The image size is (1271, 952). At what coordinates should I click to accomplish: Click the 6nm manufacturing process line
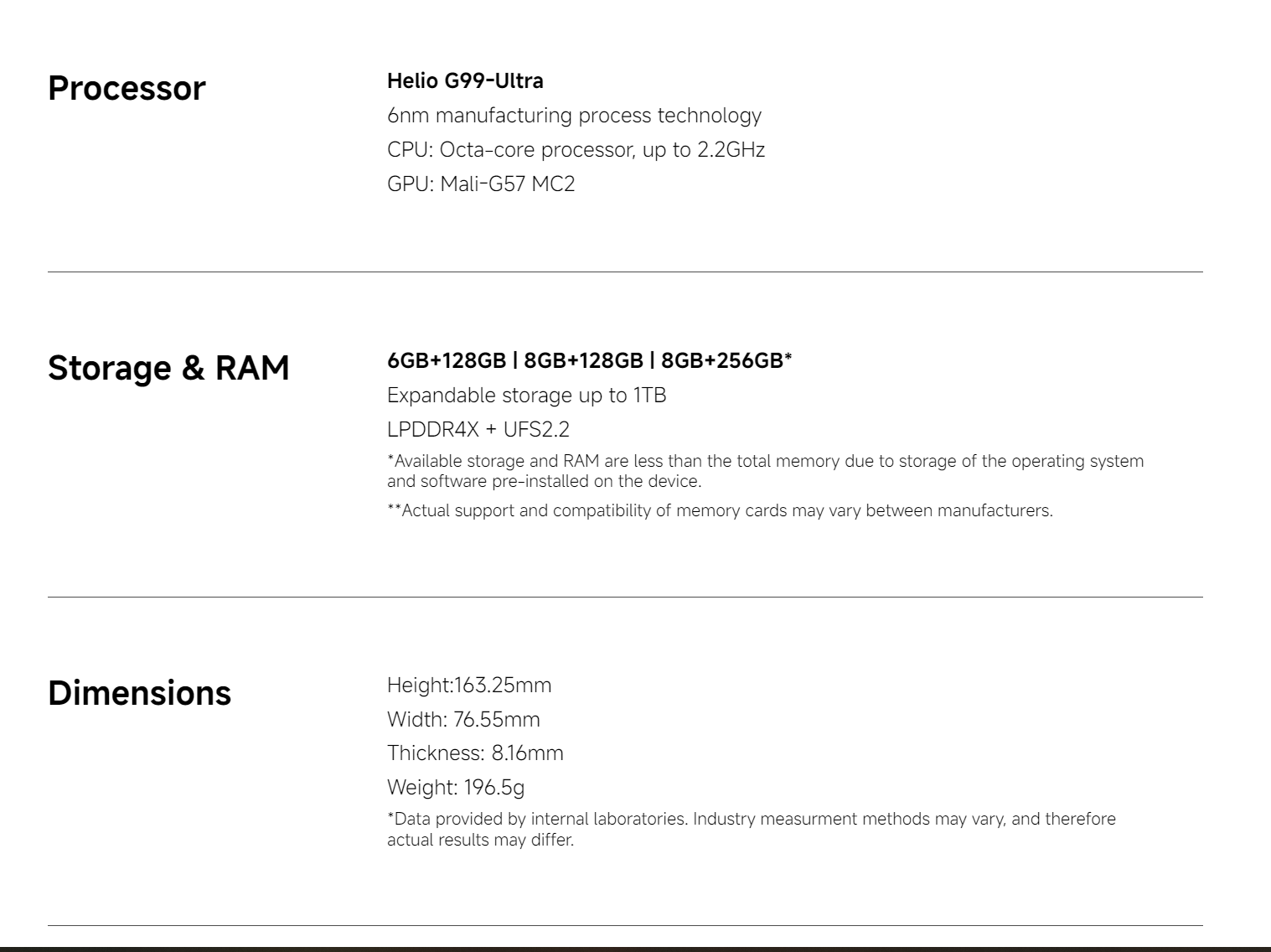574,116
